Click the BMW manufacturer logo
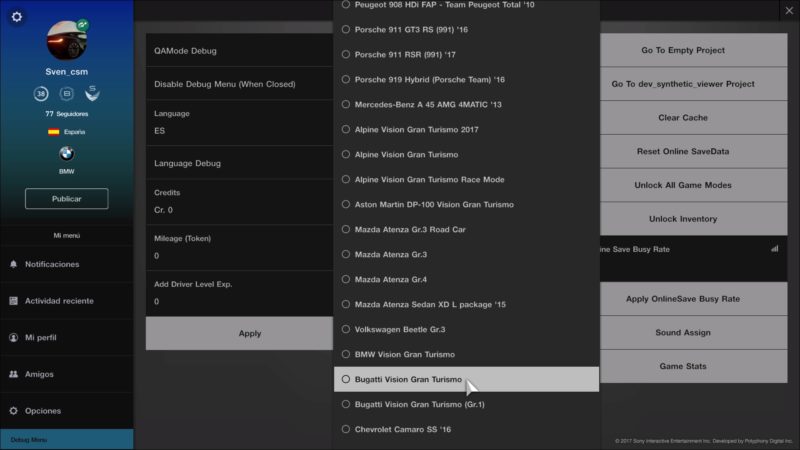Viewport: 800px width, 450px height. coord(66,153)
